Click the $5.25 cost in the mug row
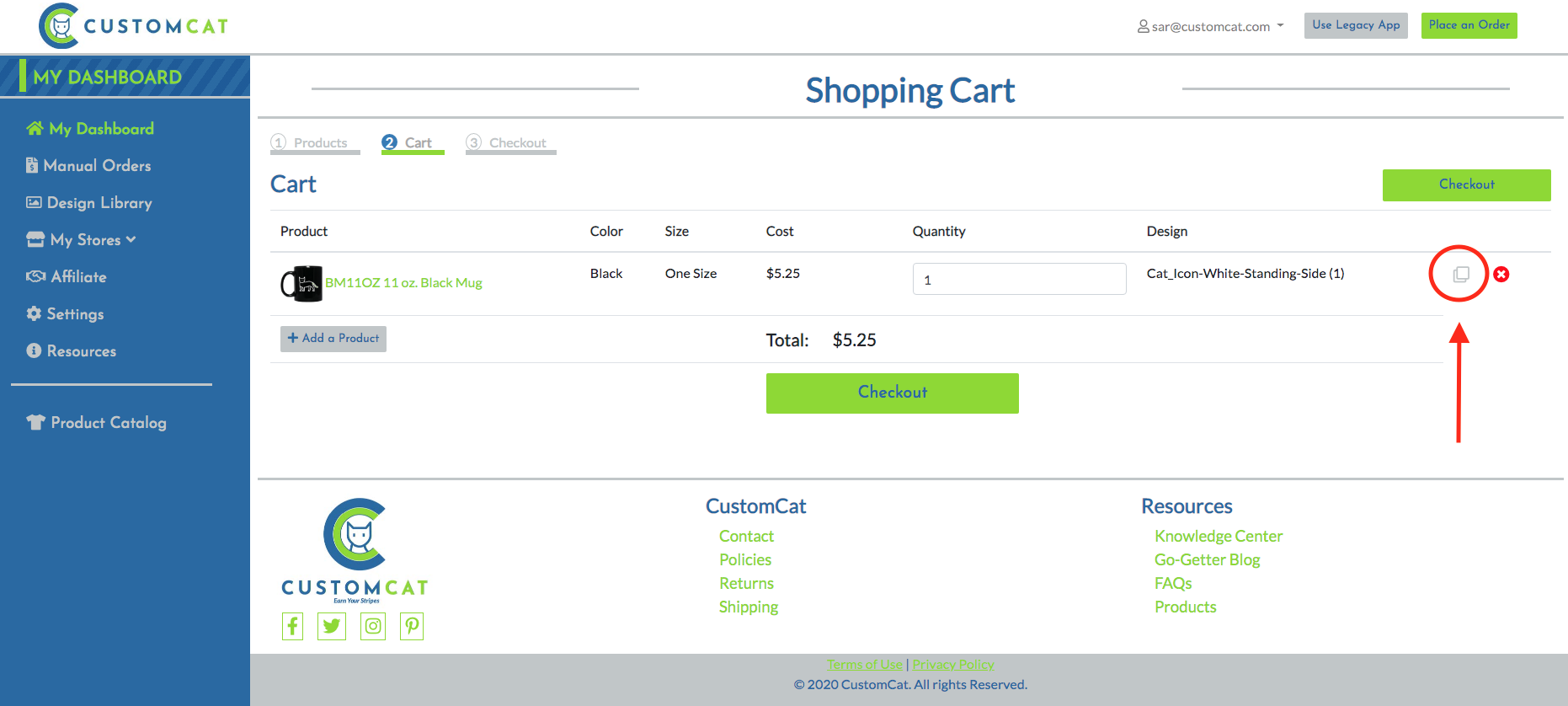 click(x=783, y=274)
